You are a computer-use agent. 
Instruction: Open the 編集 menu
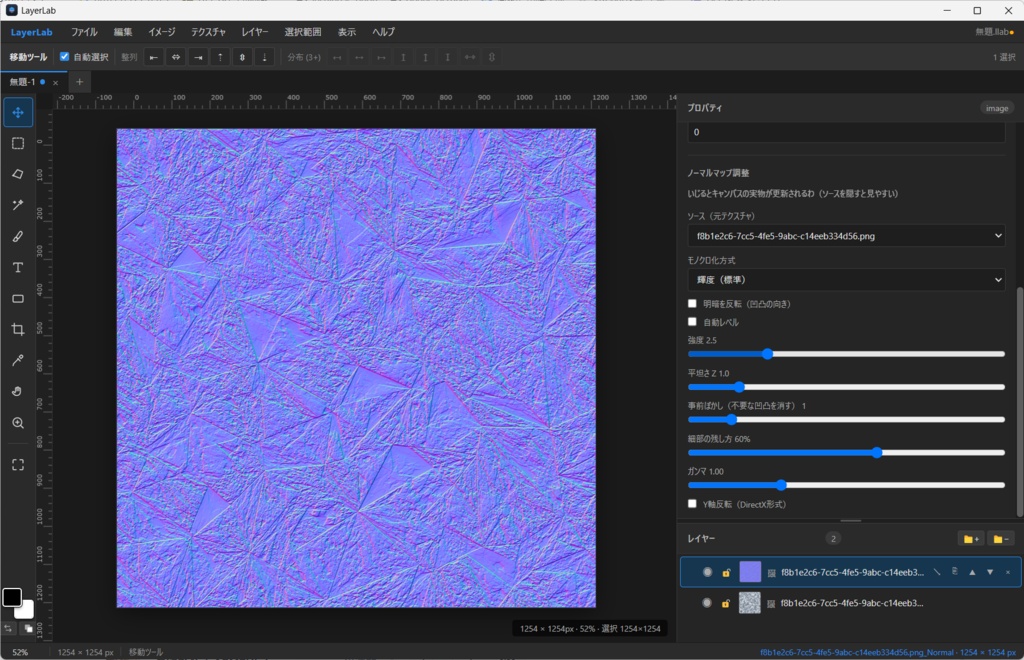(123, 32)
